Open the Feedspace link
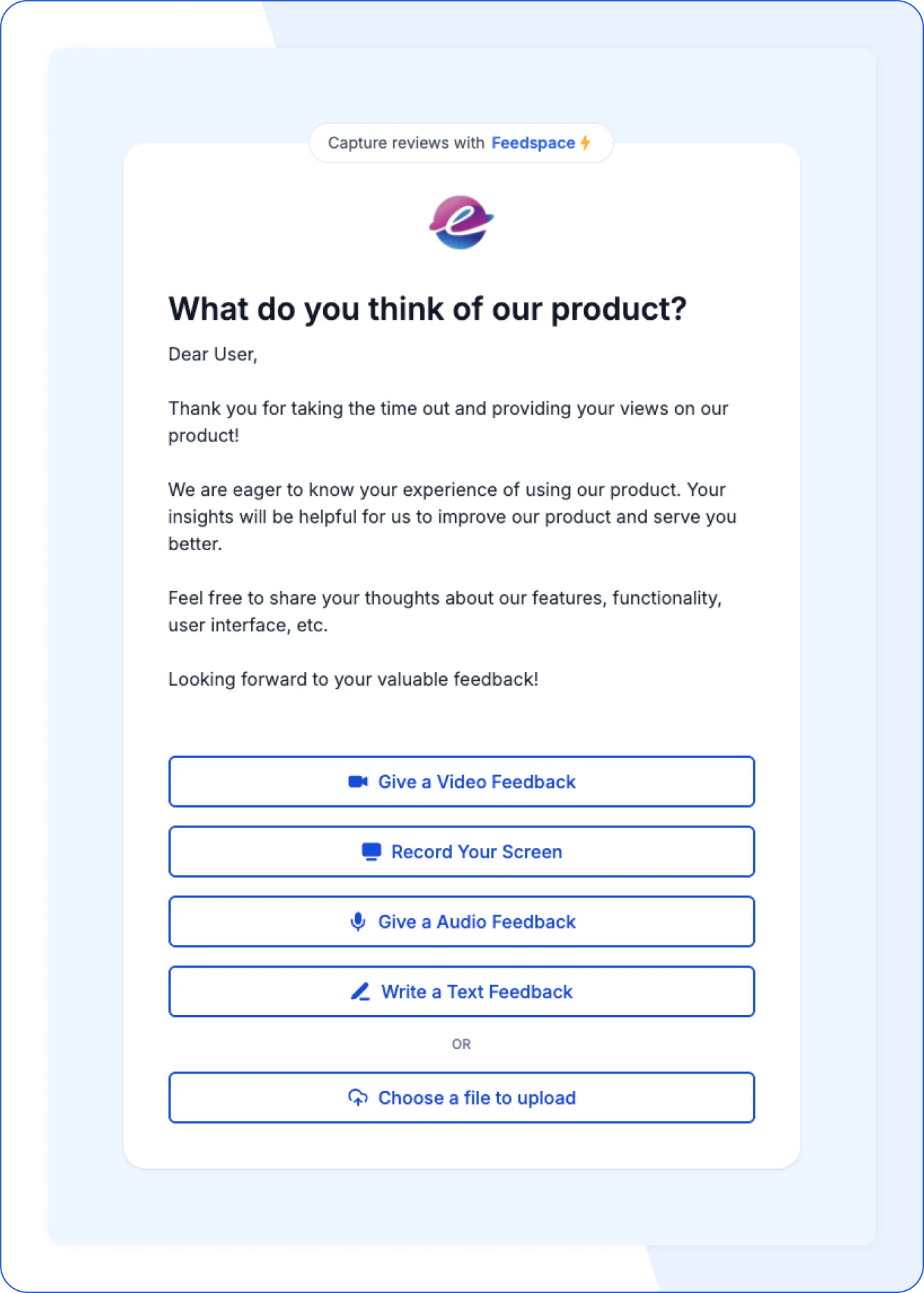Viewport: 924px width, 1293px height. [534, 142]
